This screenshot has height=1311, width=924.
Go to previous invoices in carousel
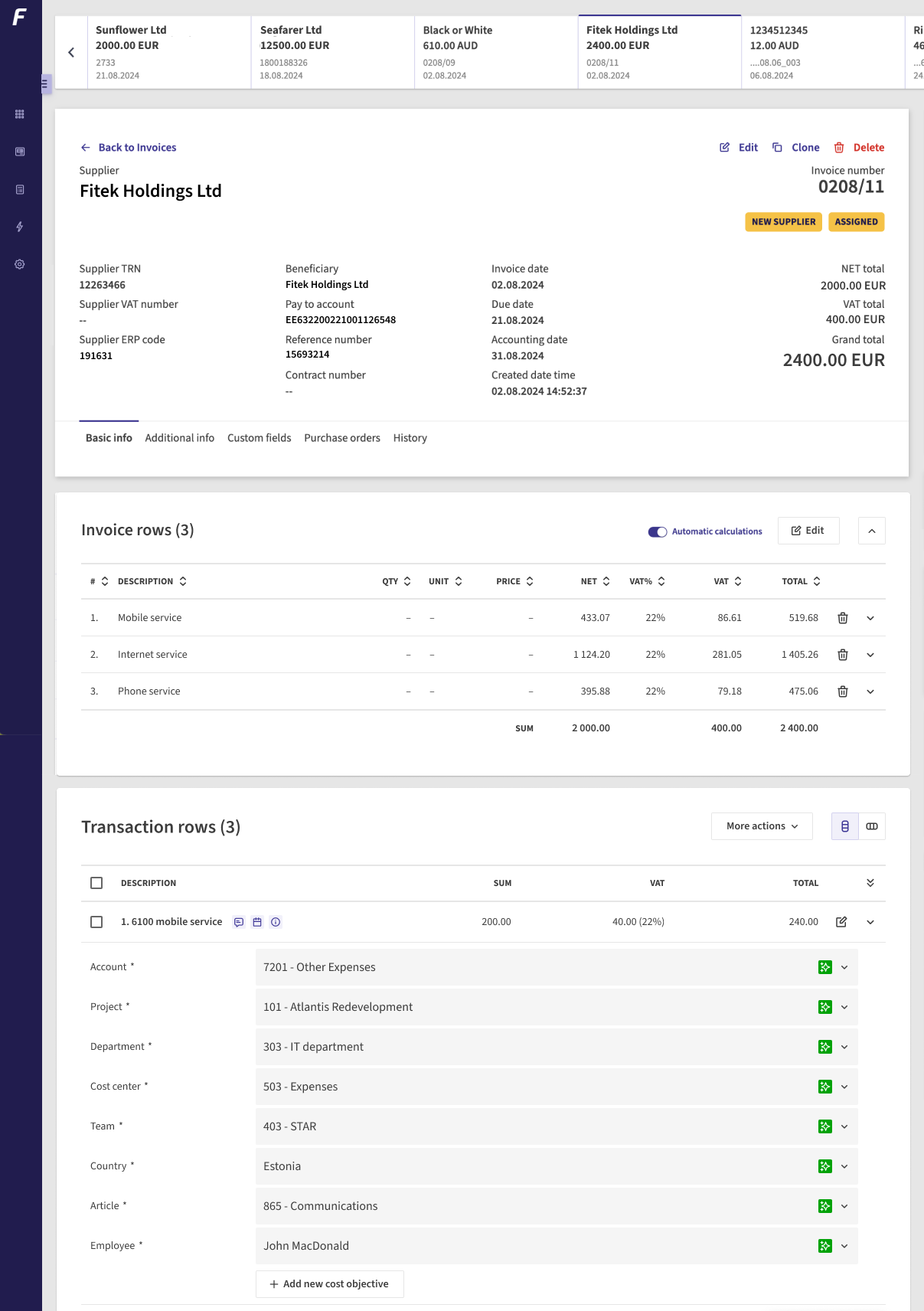tap(71, 52)
